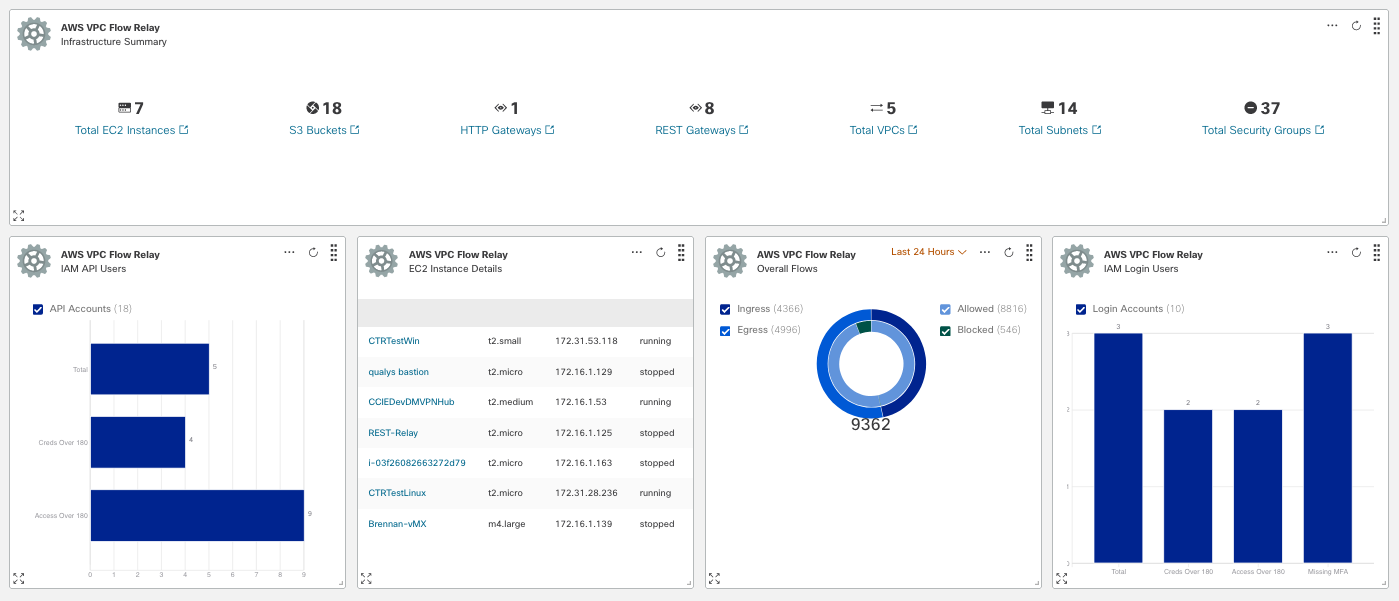Click drag handle on IAM API Users tile

tap(333, 253)
